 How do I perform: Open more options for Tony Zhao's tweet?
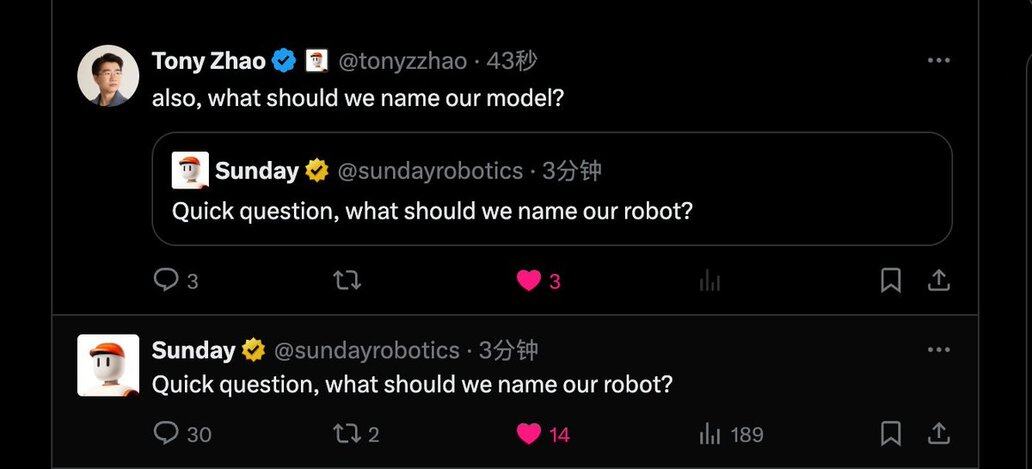tap(938, 61)
